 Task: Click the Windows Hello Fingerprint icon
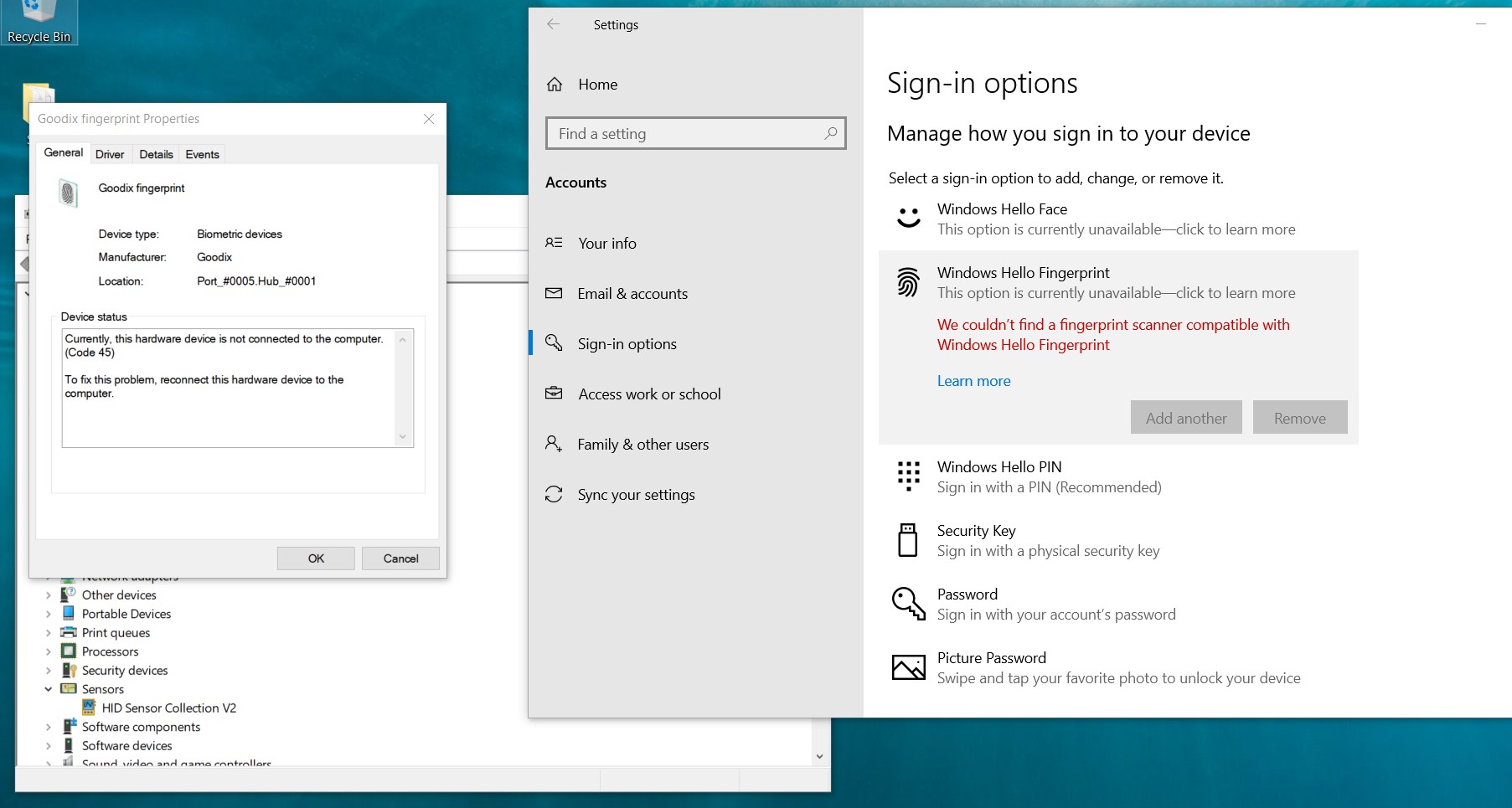908,282
